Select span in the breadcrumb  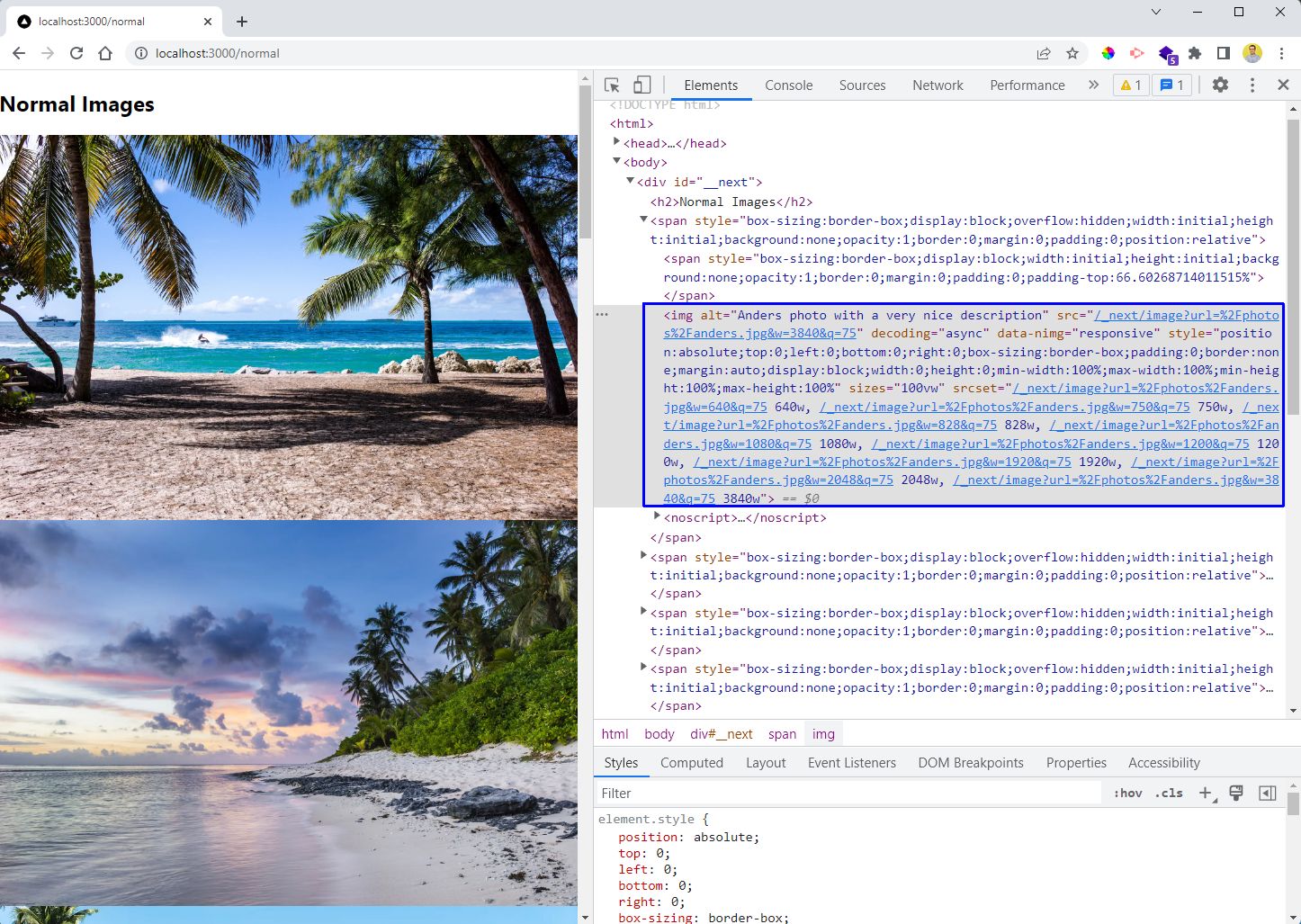click(x=782, y=733)
